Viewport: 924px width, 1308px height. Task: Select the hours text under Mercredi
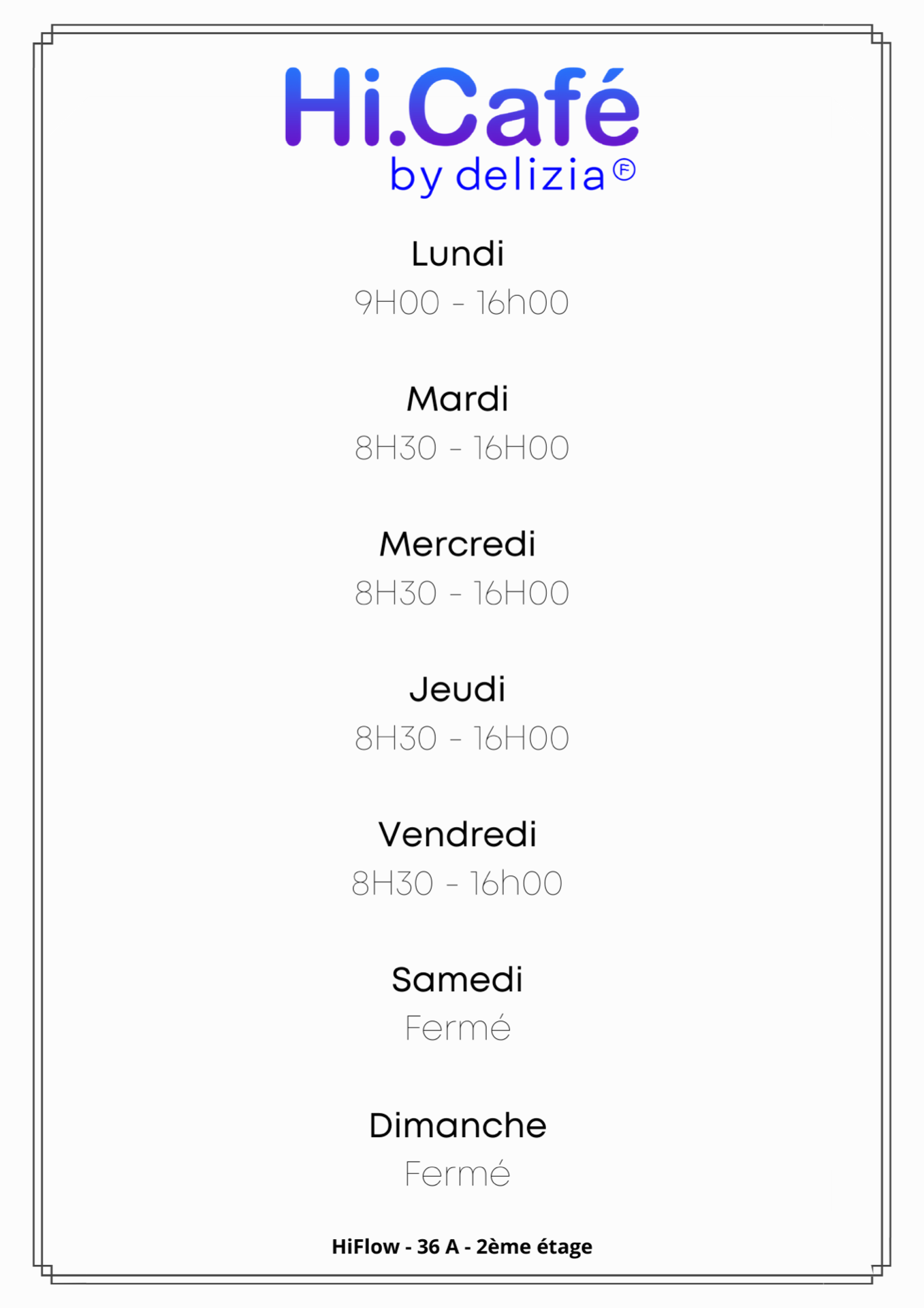462,593
